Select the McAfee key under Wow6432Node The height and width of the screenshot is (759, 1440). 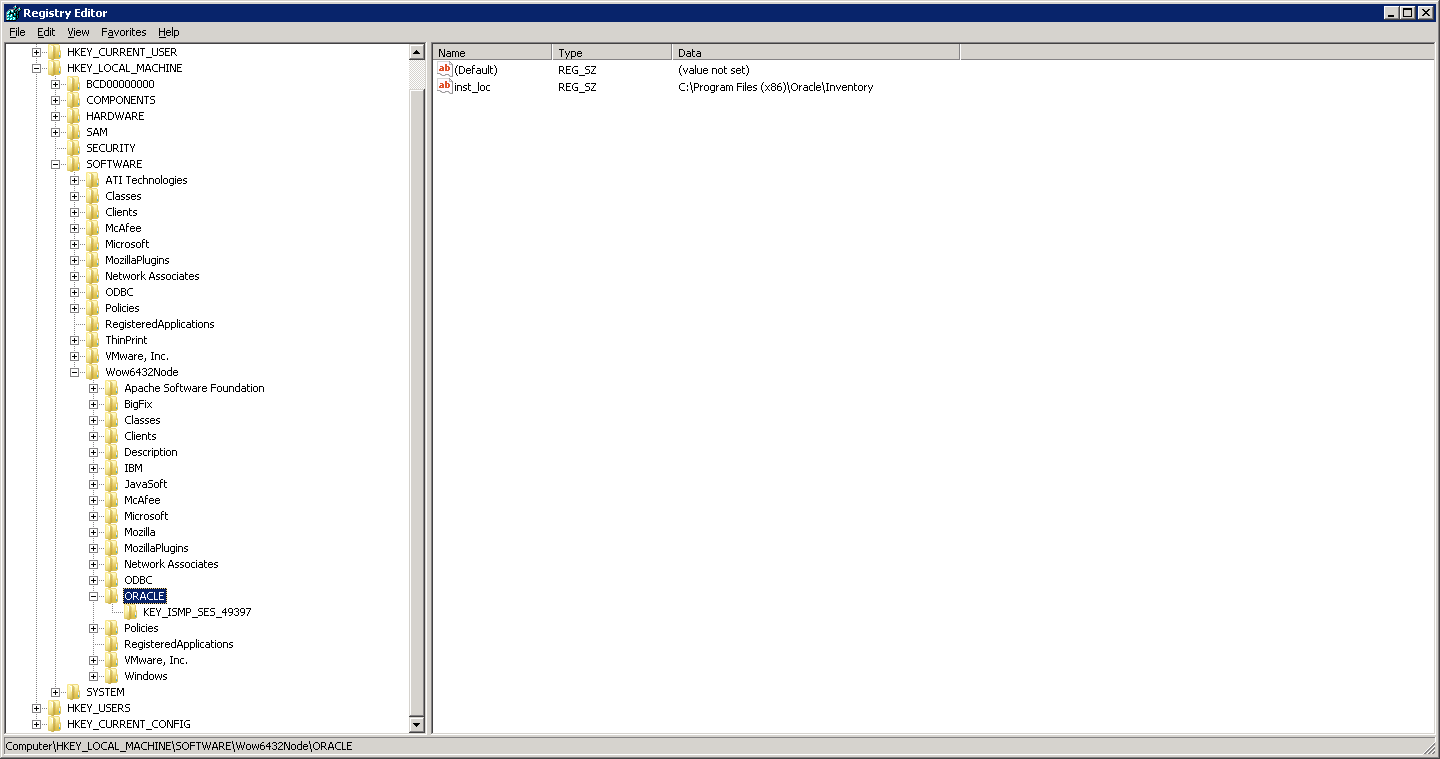(142, 500)
